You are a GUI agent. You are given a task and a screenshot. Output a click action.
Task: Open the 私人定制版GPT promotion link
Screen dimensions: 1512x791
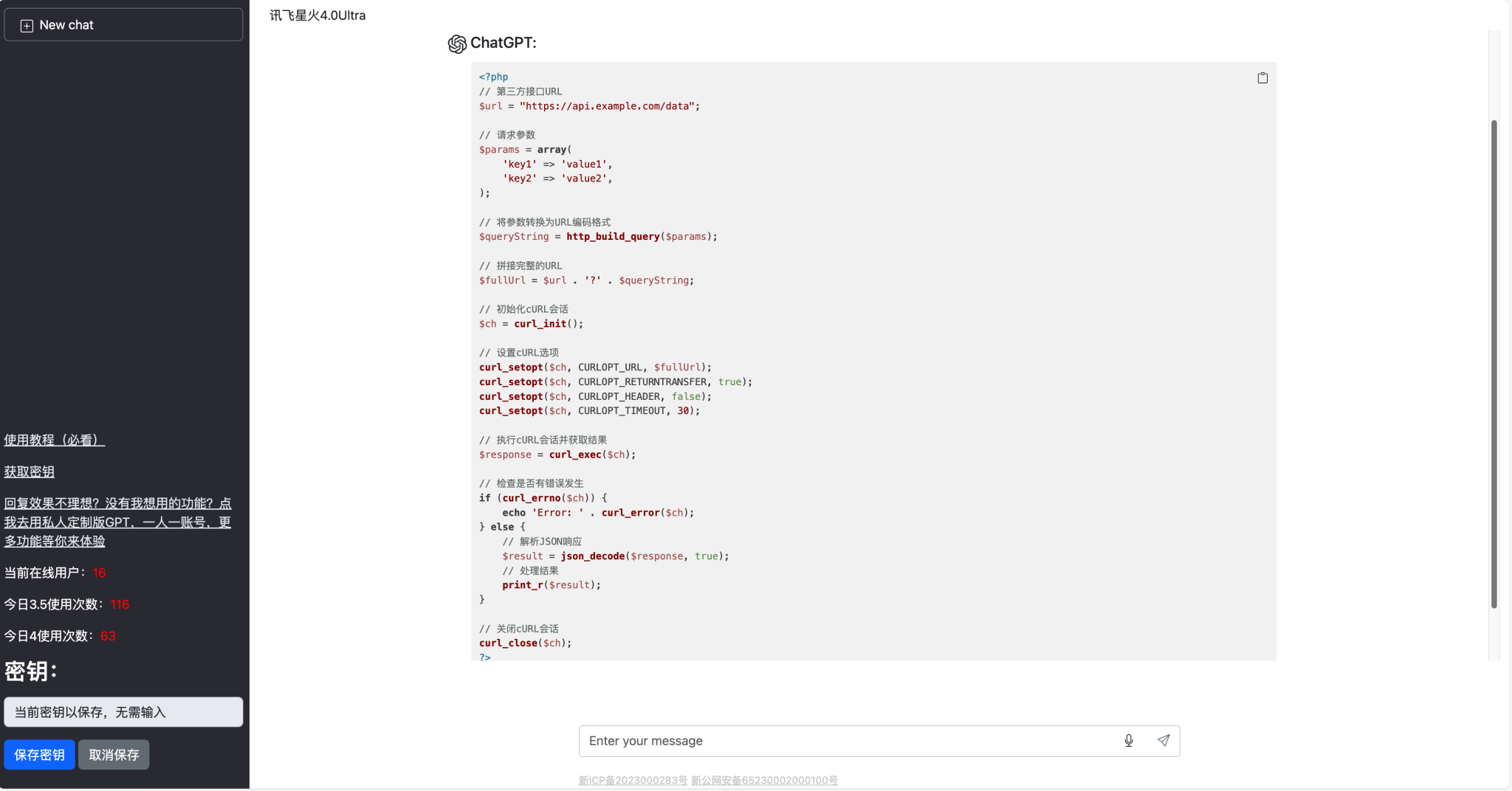tap(117, 522)
